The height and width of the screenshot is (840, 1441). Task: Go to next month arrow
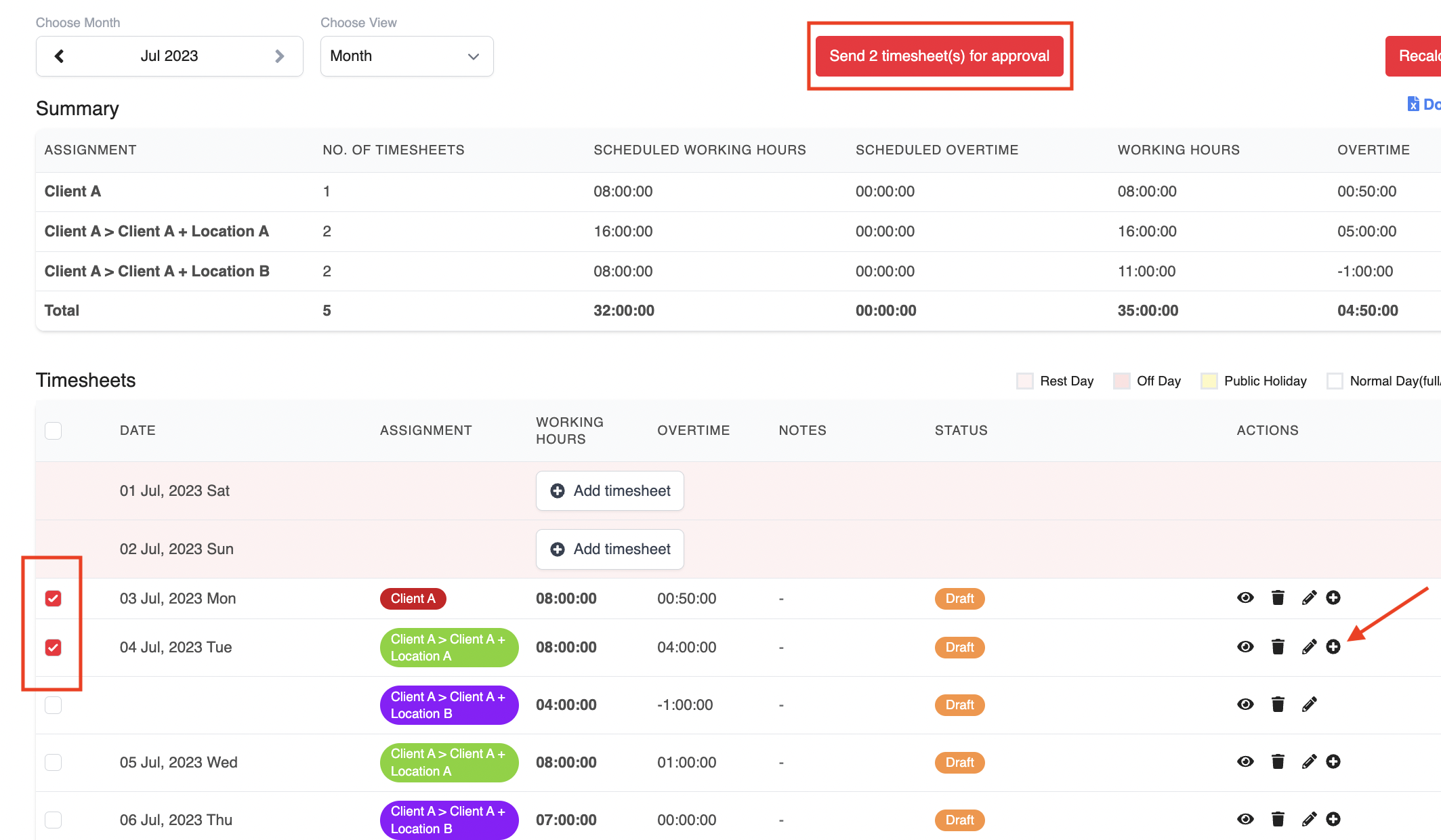pyautogui.click(x=279, y=56)
